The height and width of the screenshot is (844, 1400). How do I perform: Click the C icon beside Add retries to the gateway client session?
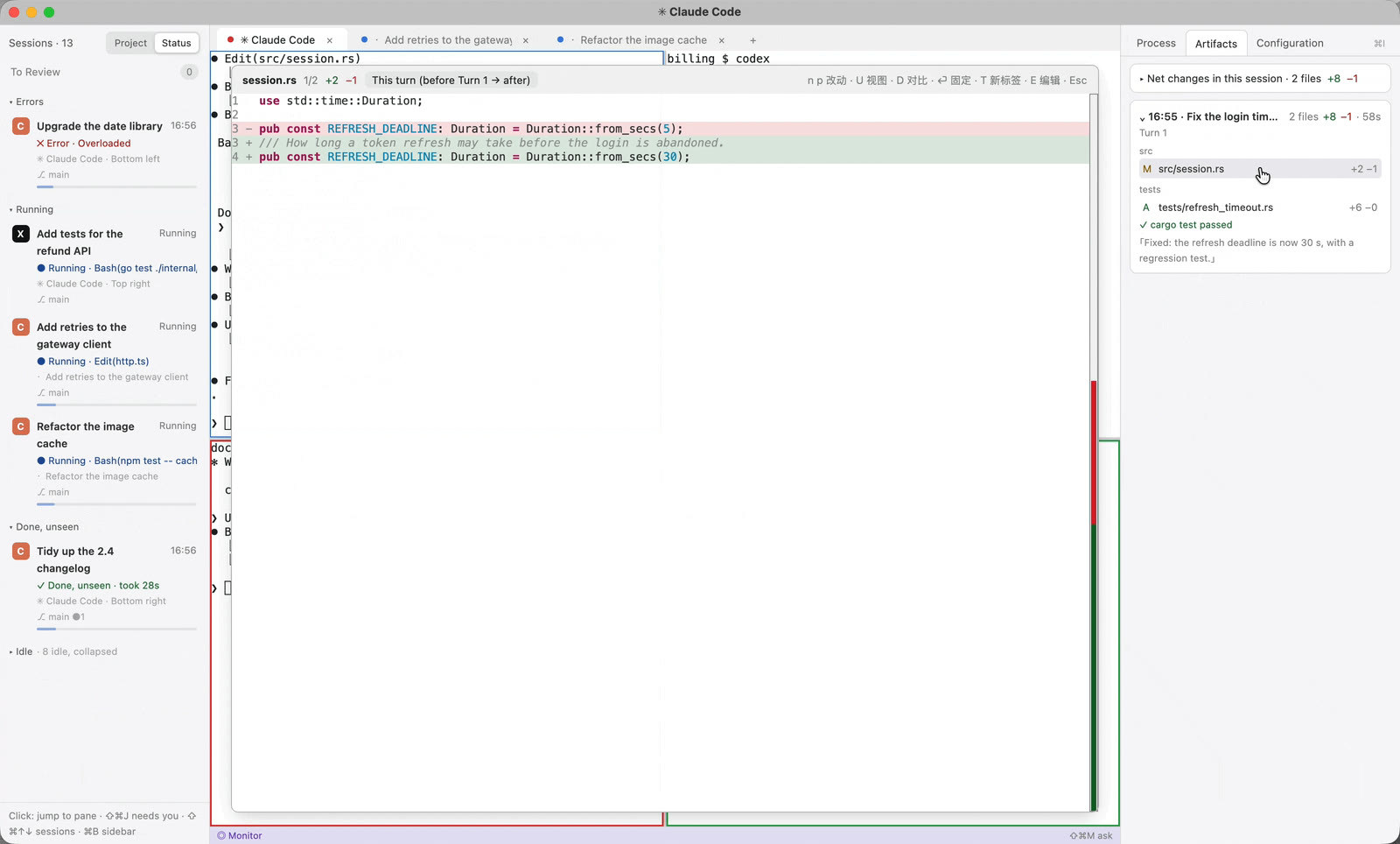(x=21, y=327)
